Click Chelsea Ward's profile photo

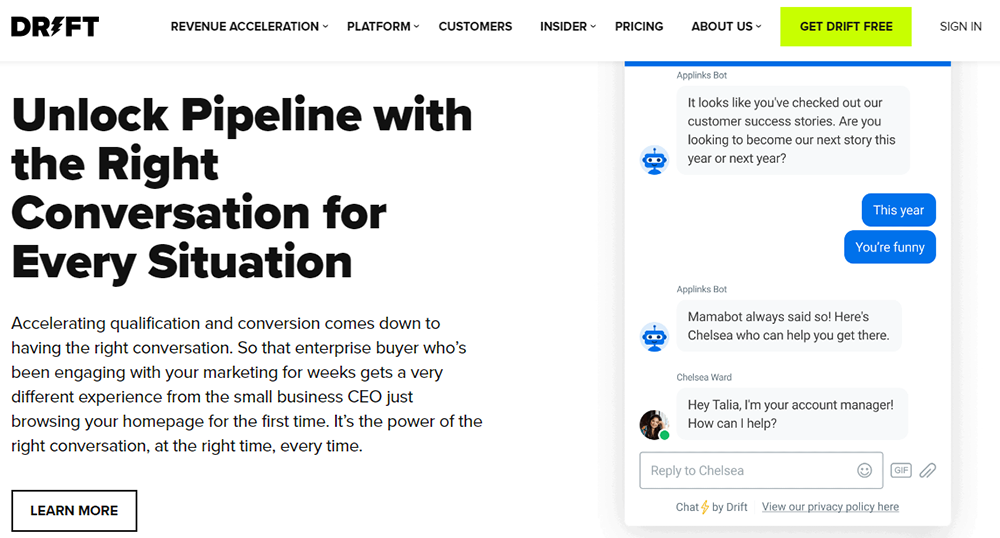pos(654,425)
